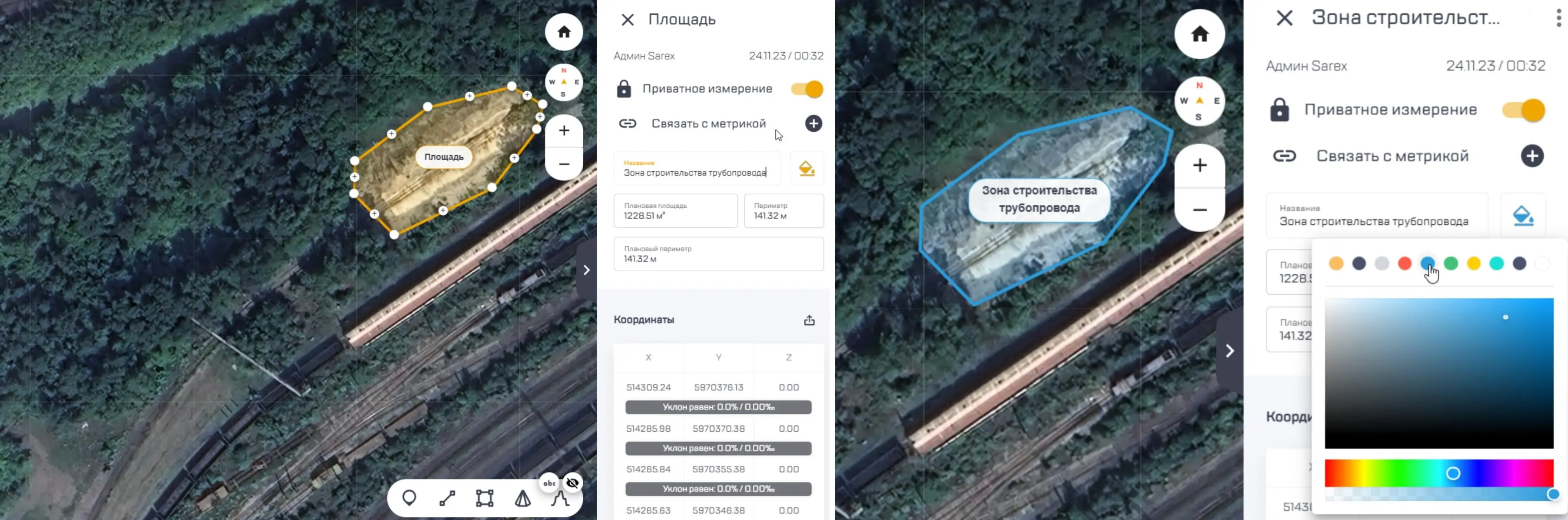
Task: Toggle measurements visibility with crossed-eye icon
Action: click(573, 483)
